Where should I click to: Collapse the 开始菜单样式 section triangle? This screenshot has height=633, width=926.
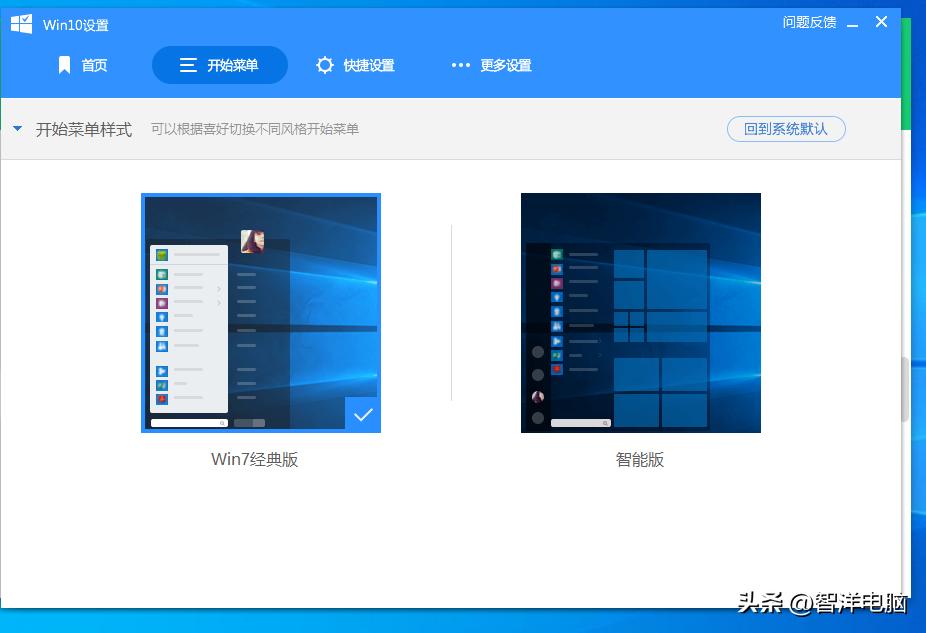click(17, 128)
